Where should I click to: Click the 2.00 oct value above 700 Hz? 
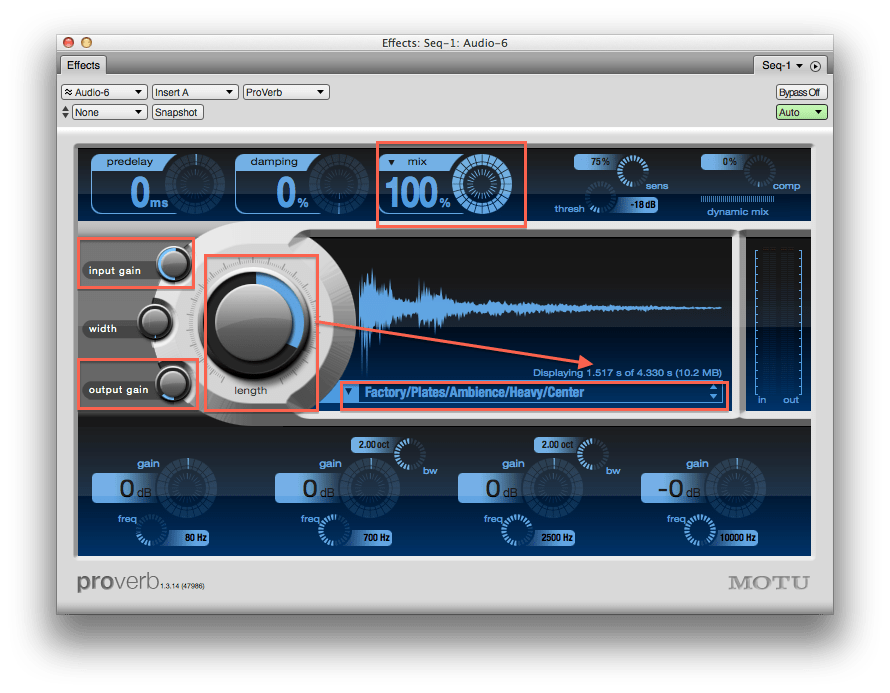point(373,444)
